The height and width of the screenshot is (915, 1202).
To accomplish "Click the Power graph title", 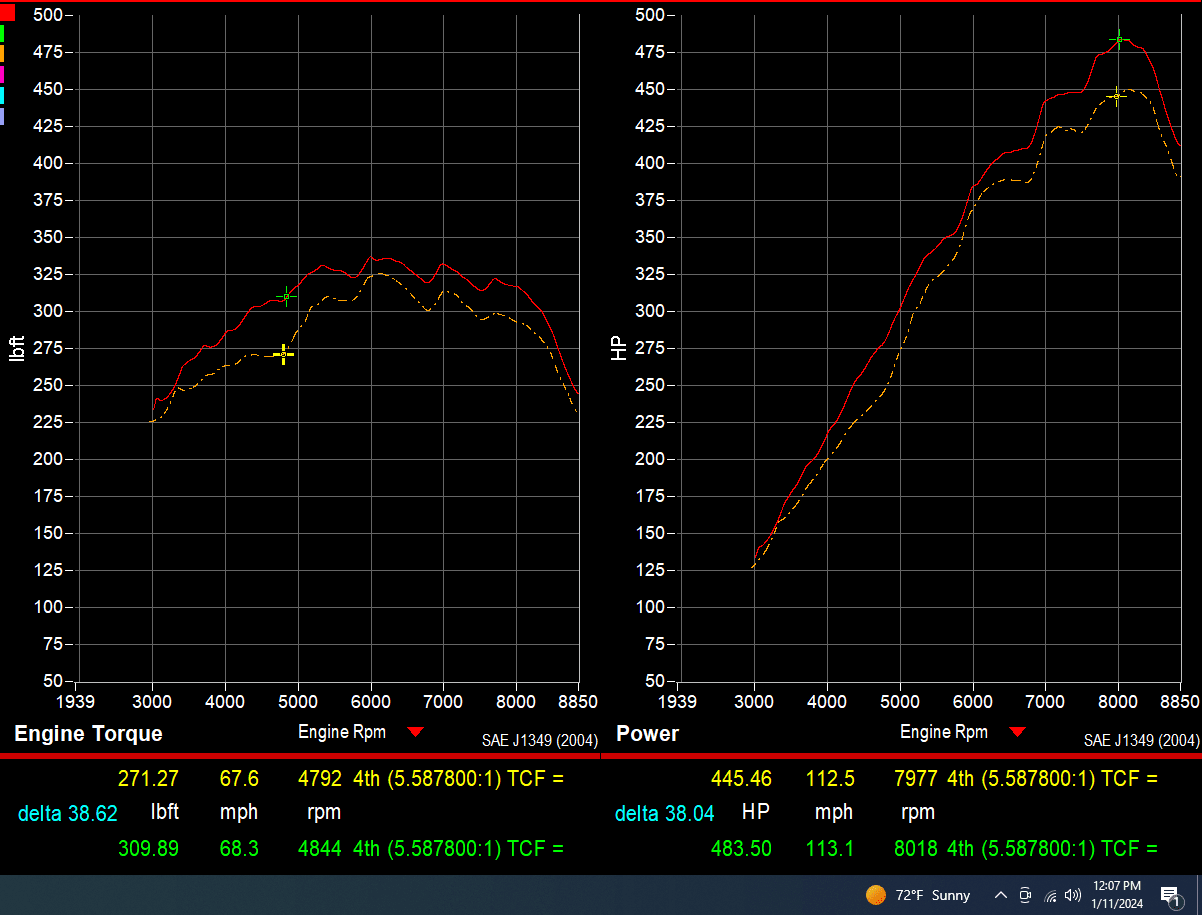I will [647, 734].
